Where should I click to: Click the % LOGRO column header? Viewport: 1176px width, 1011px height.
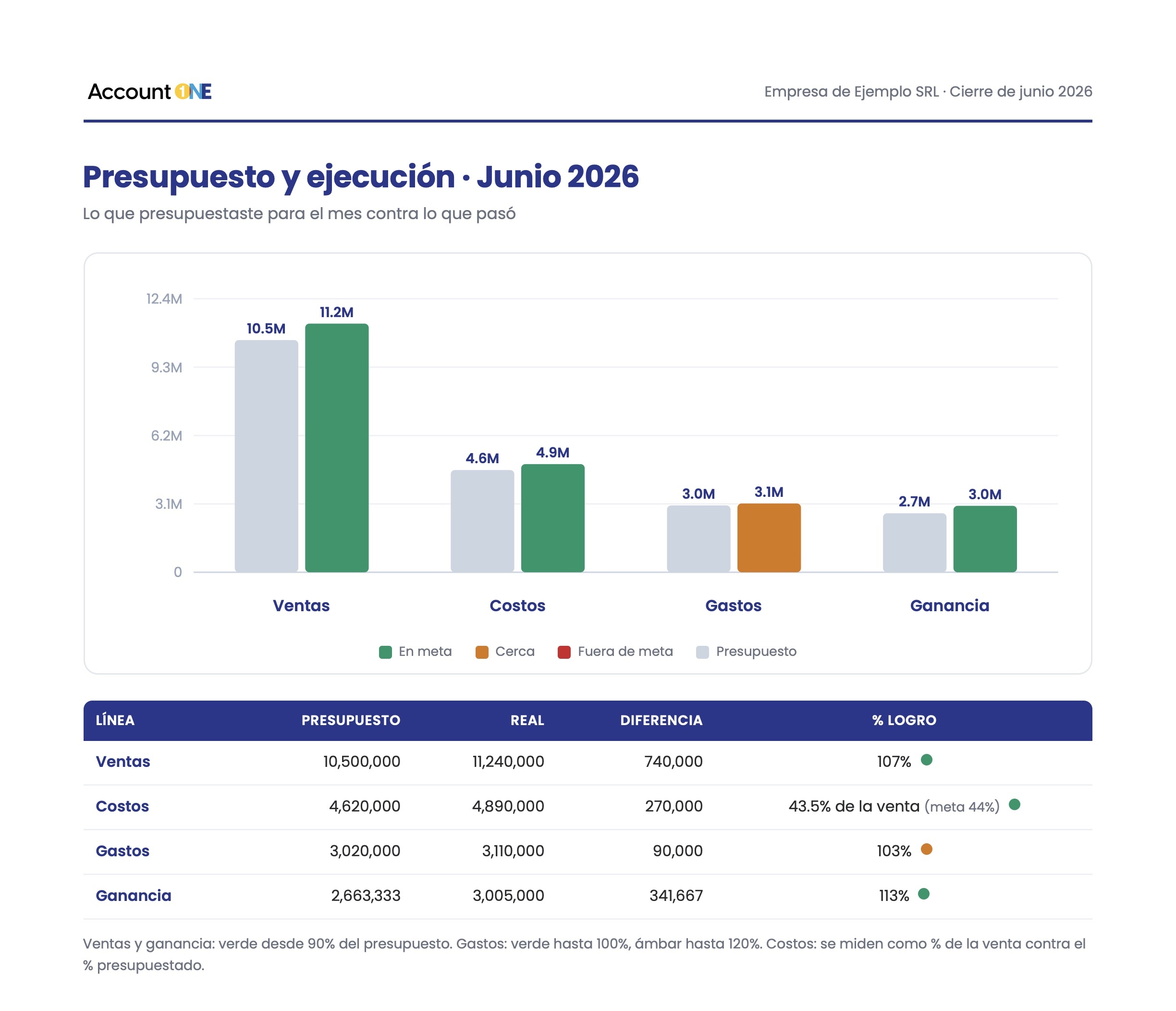(x=904, y=720)
